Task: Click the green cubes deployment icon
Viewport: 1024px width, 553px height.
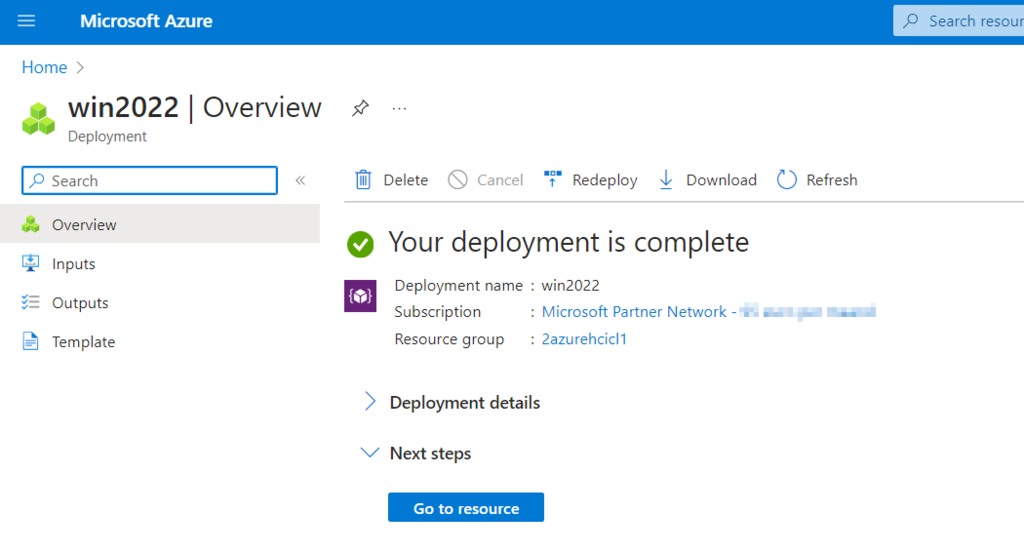Action: [39, 119]
